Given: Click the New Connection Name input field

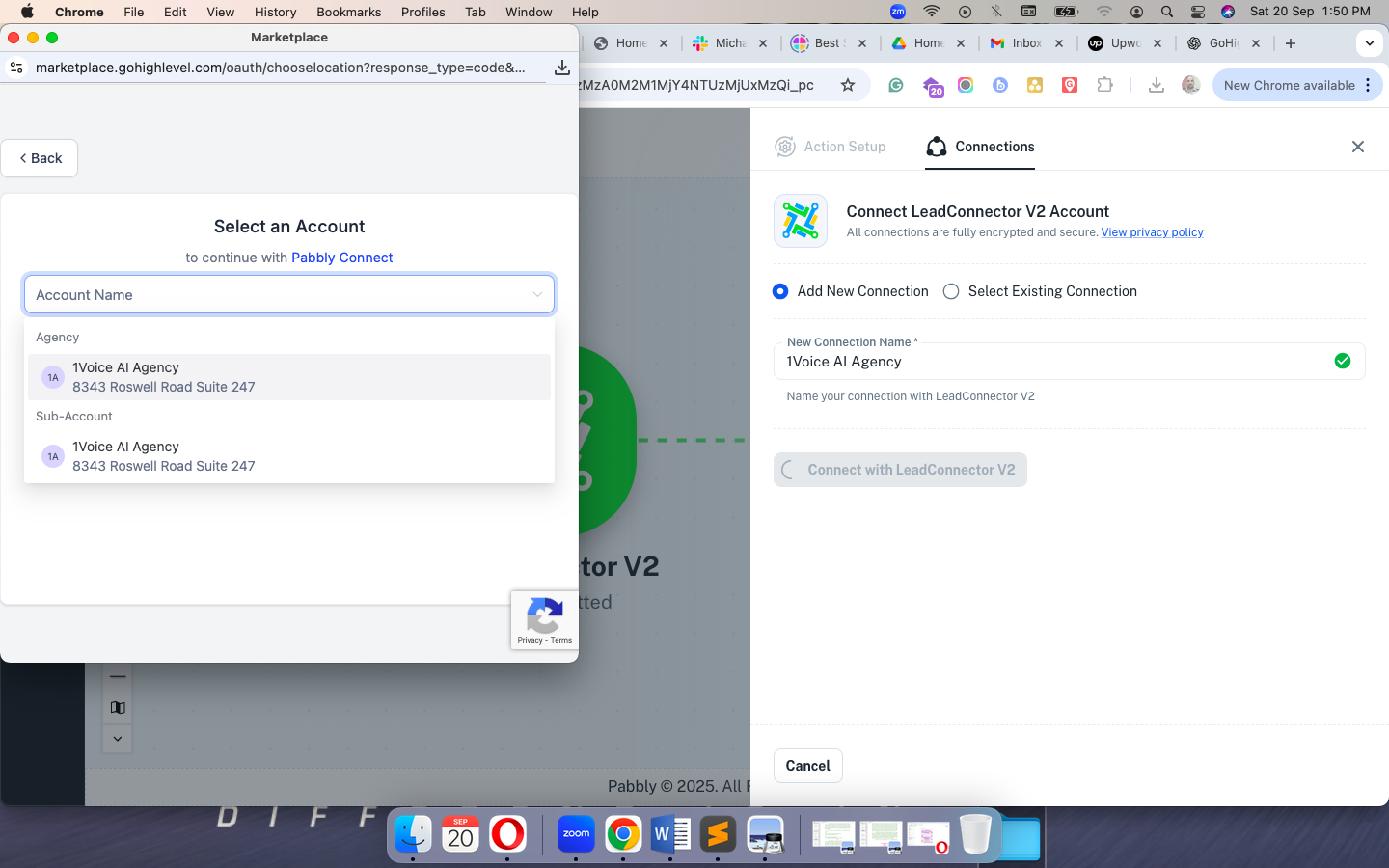Looking at the screenshot, I should tap(1069, 362).
